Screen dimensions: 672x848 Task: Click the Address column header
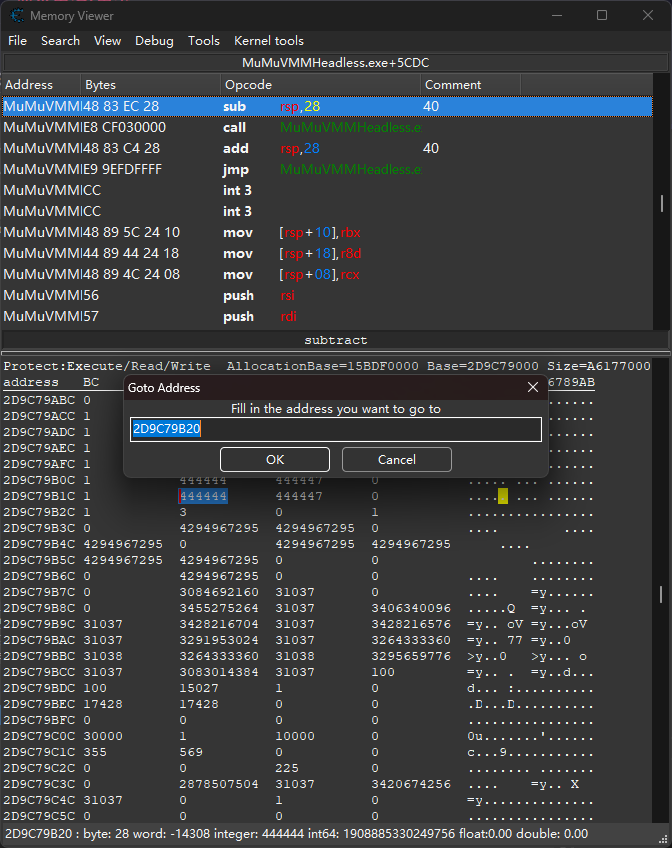coord(41,85)
